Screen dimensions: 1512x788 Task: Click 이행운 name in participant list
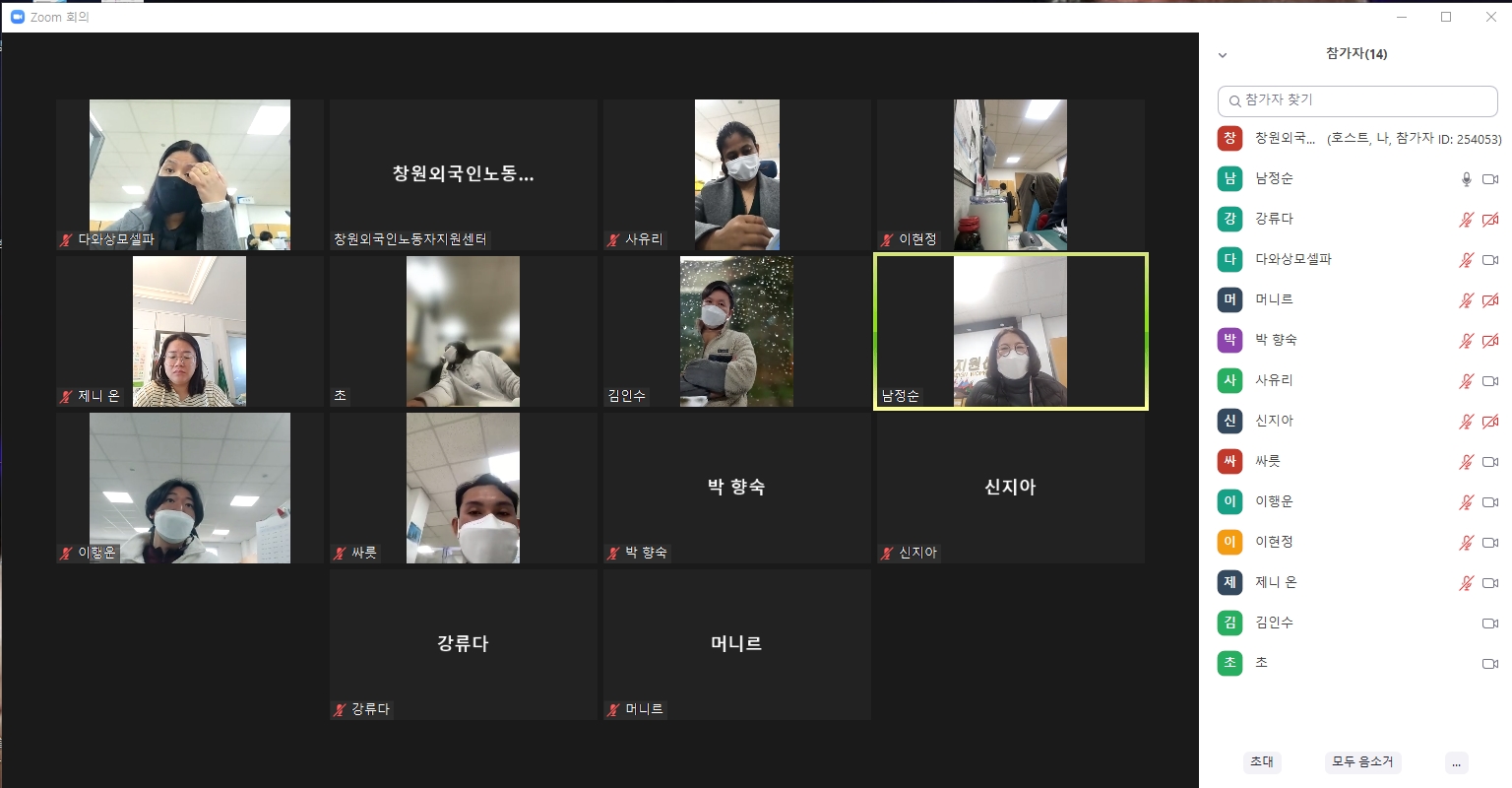click(1274, 501)
